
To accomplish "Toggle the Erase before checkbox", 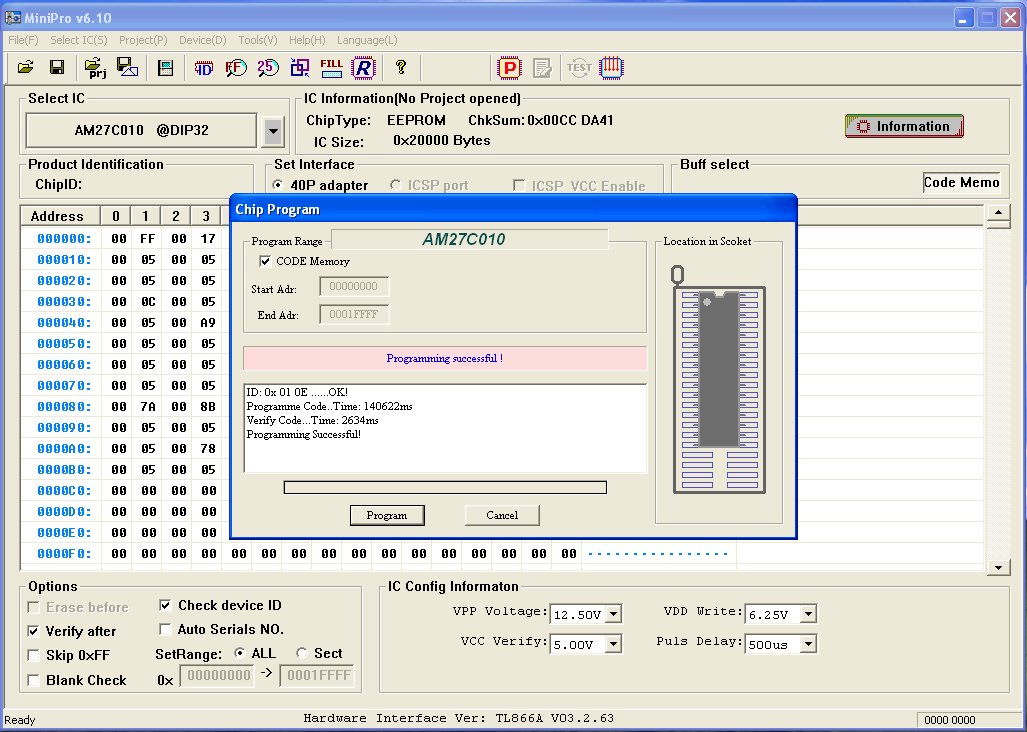I will (x=33, y=607).
